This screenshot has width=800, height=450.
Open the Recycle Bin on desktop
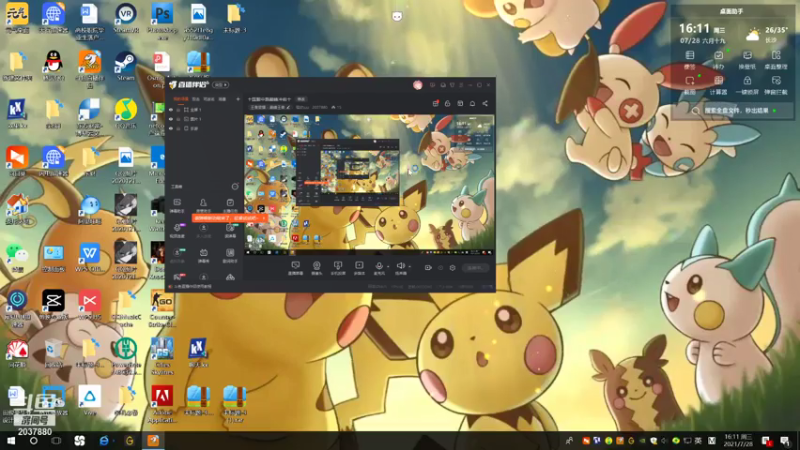[x=54, y=353]
